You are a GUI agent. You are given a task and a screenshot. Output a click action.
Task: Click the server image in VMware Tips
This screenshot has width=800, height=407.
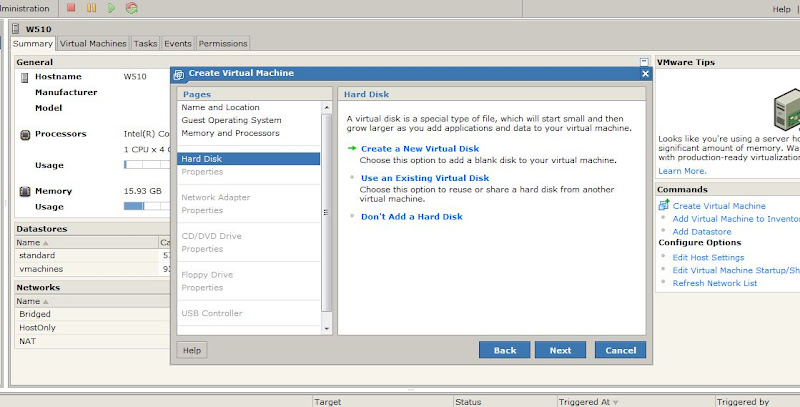tap(787, 108)
